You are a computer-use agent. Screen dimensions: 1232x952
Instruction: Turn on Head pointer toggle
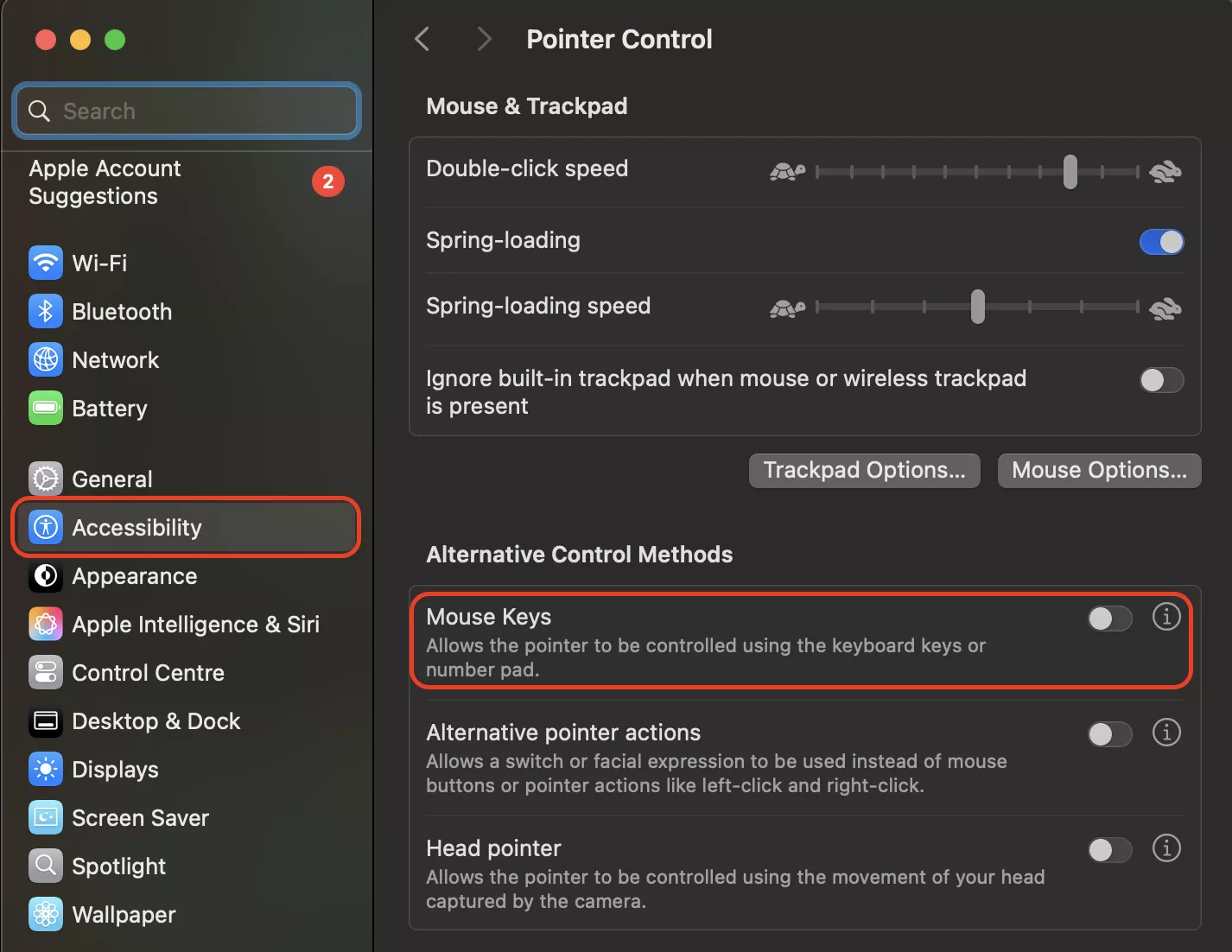point(1109,850)
